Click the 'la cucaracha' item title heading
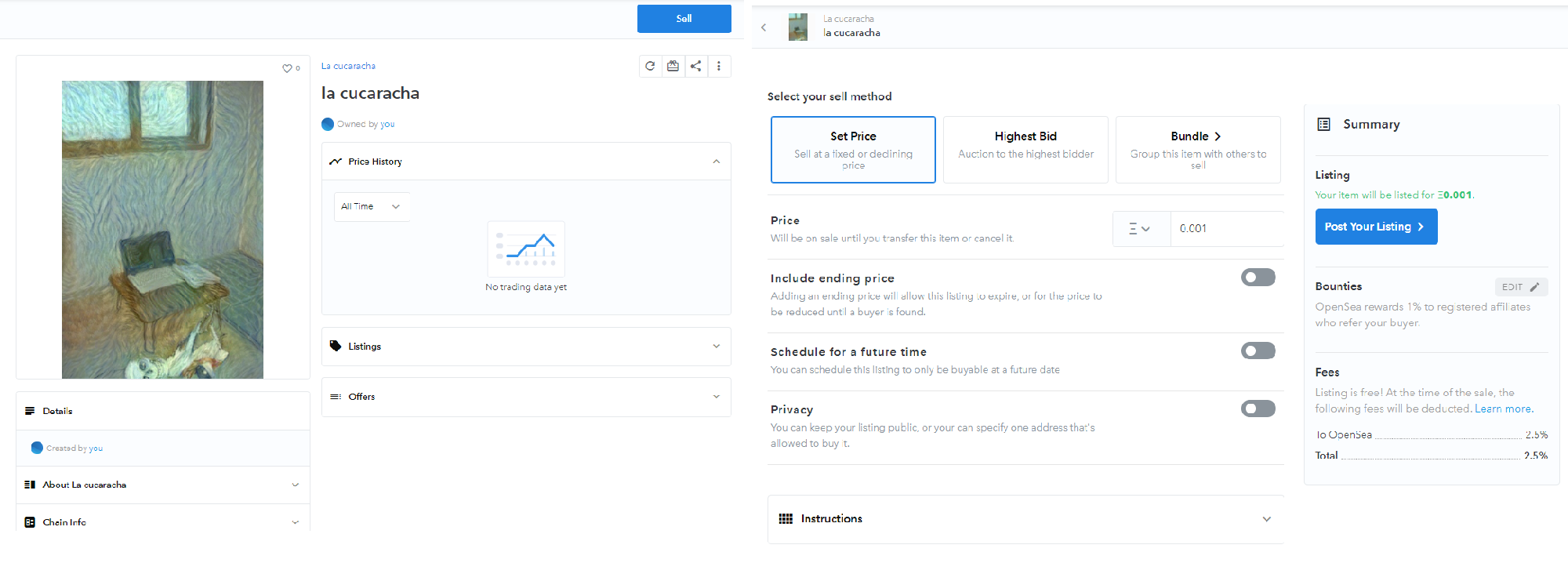 [370, 93]
